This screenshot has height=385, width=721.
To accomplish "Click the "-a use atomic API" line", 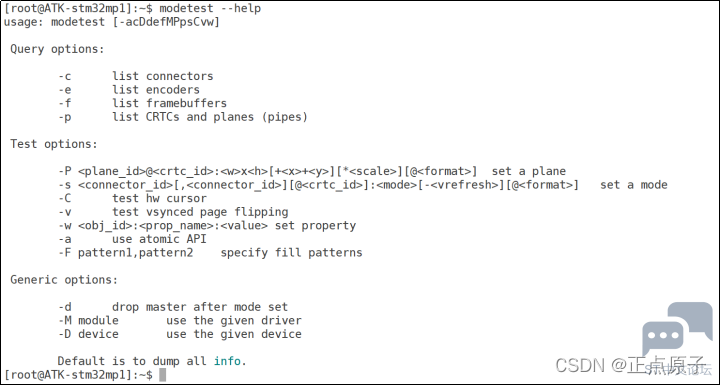I will coord(132,239).
